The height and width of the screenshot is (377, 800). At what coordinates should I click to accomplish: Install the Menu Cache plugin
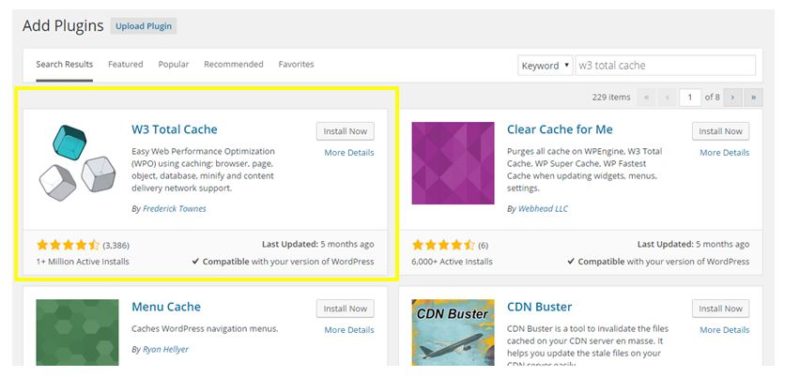(345, 309)
